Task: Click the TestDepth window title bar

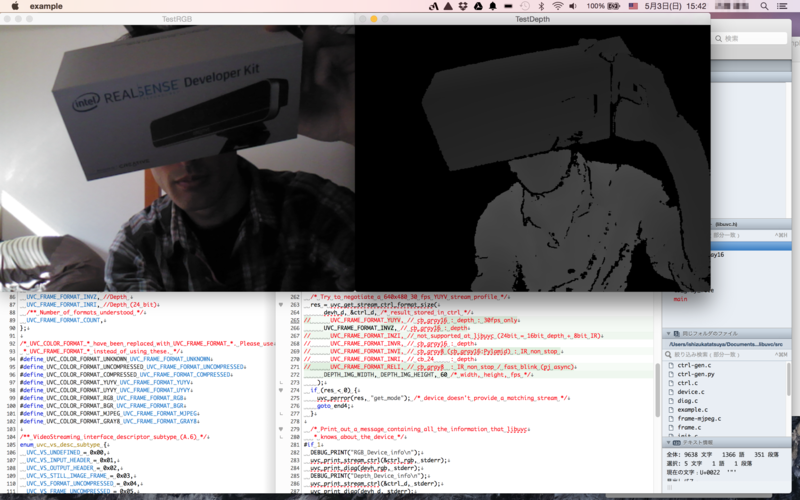Action: point(532,19)
